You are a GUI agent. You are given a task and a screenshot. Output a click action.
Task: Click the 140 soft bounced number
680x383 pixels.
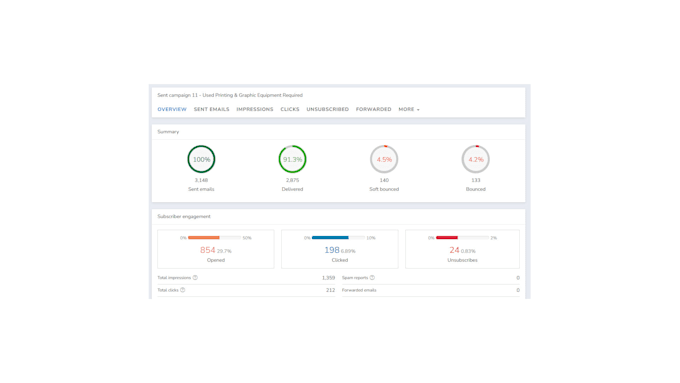click(384, 180)
